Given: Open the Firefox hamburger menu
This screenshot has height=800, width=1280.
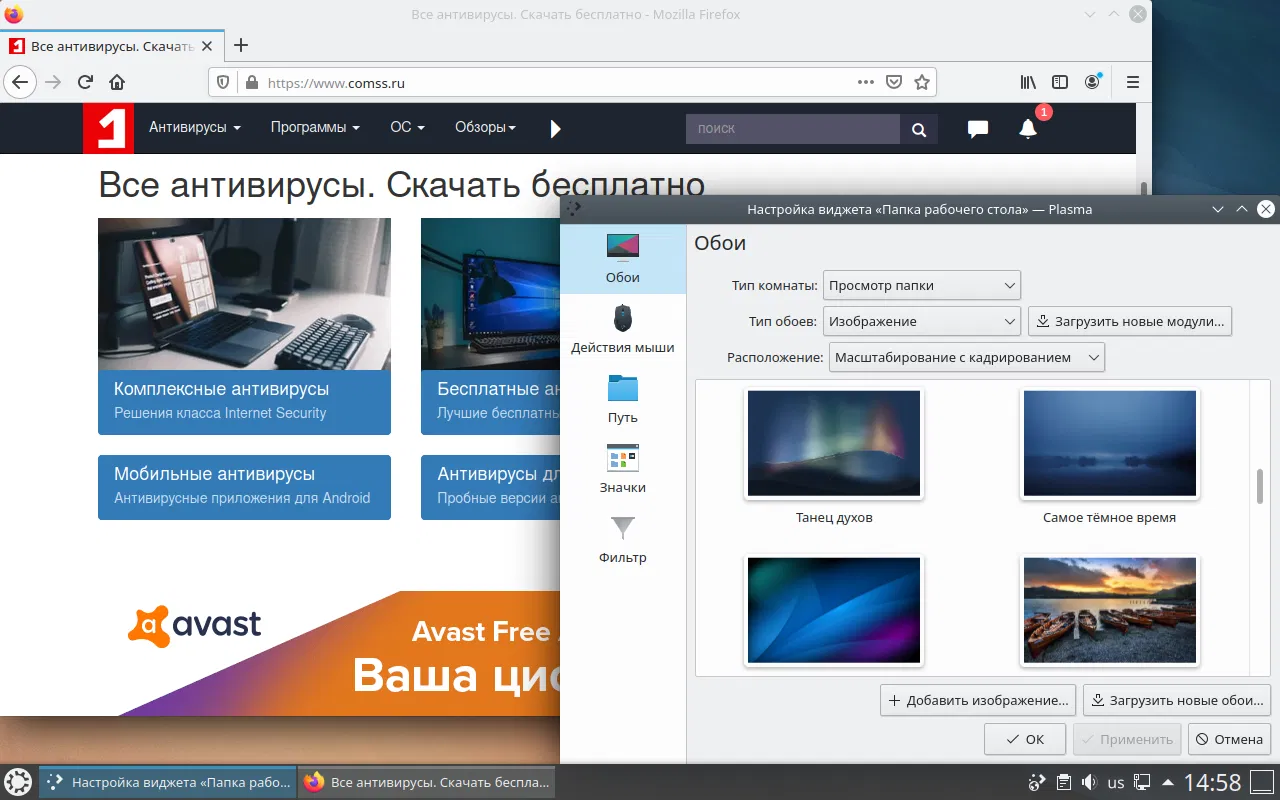Looking at the screenshot, I should pyautogui.click(x=1133, y=83).
